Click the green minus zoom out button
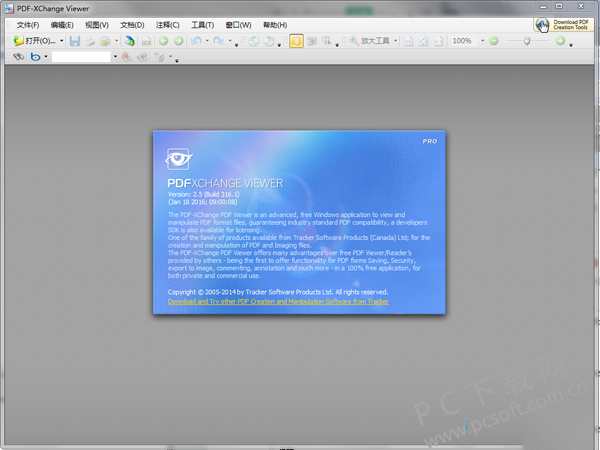The image size is (600, 450). click(x=494, y=41)
